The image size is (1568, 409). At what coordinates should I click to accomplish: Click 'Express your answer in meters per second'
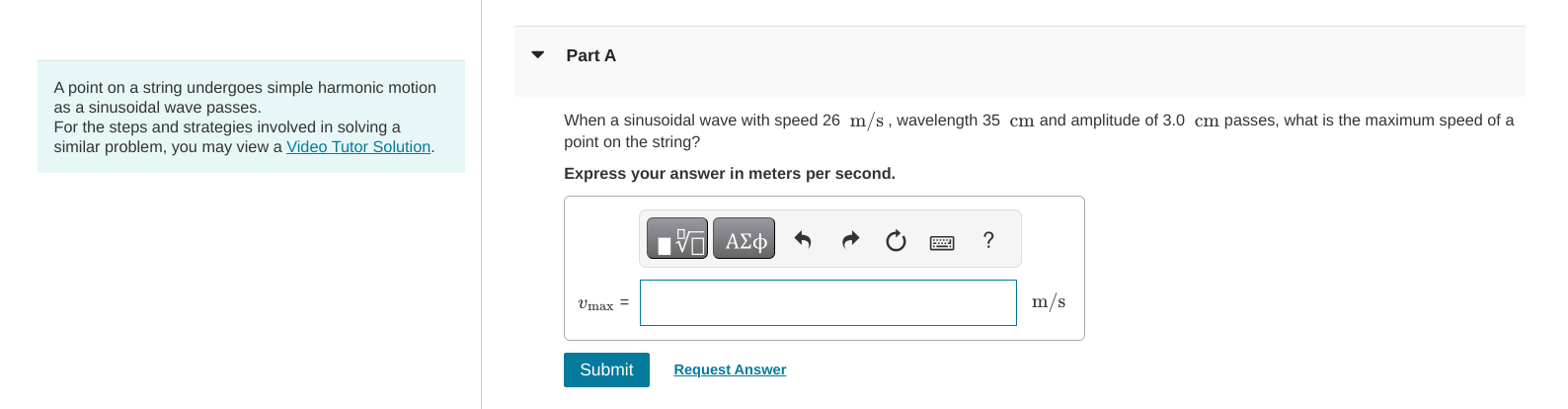(x=730, y=174)
